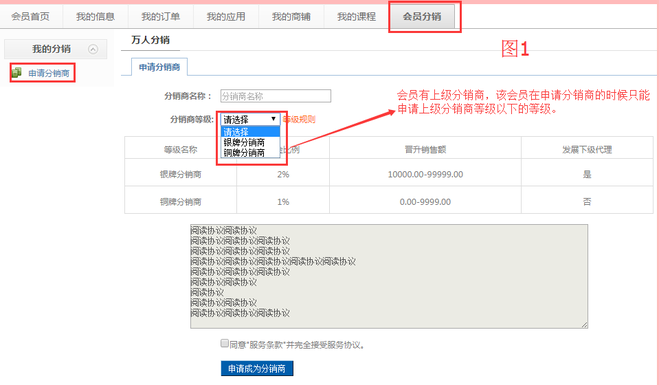Viewport: 659px width, 385px height.
Task: Open the 我的应用 tab
Action: 226,16
